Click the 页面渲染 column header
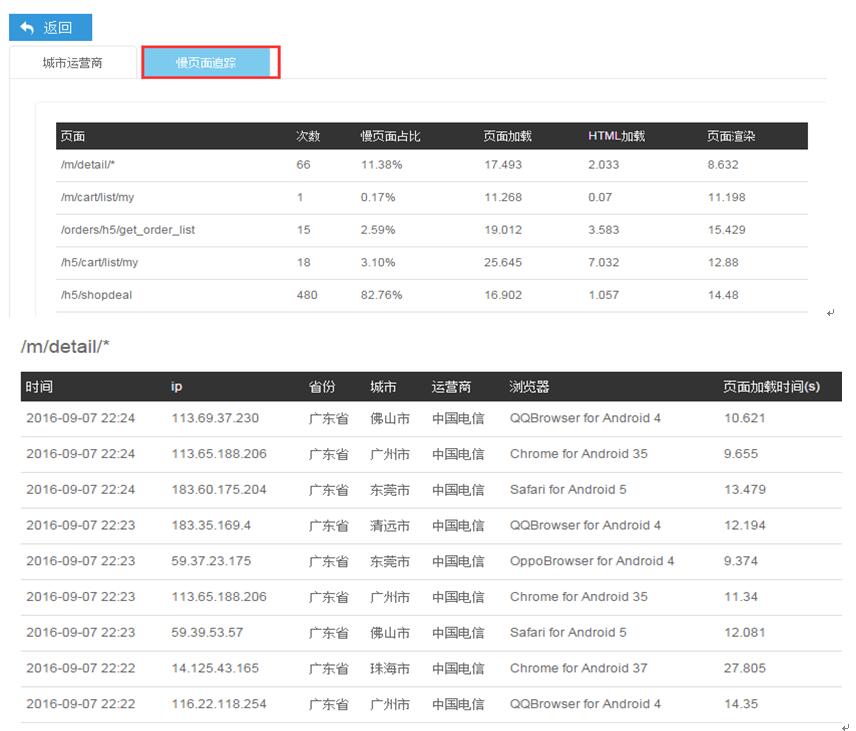 [731, 136]
